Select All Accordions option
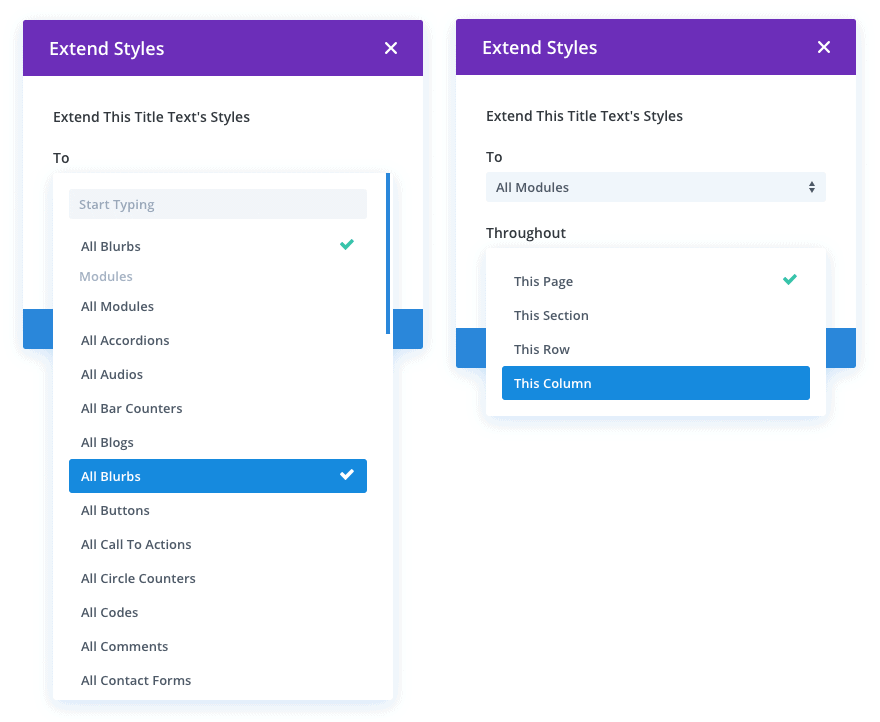Image resolution: width=880 pixels, height=722 pixels. coord(125,341)
